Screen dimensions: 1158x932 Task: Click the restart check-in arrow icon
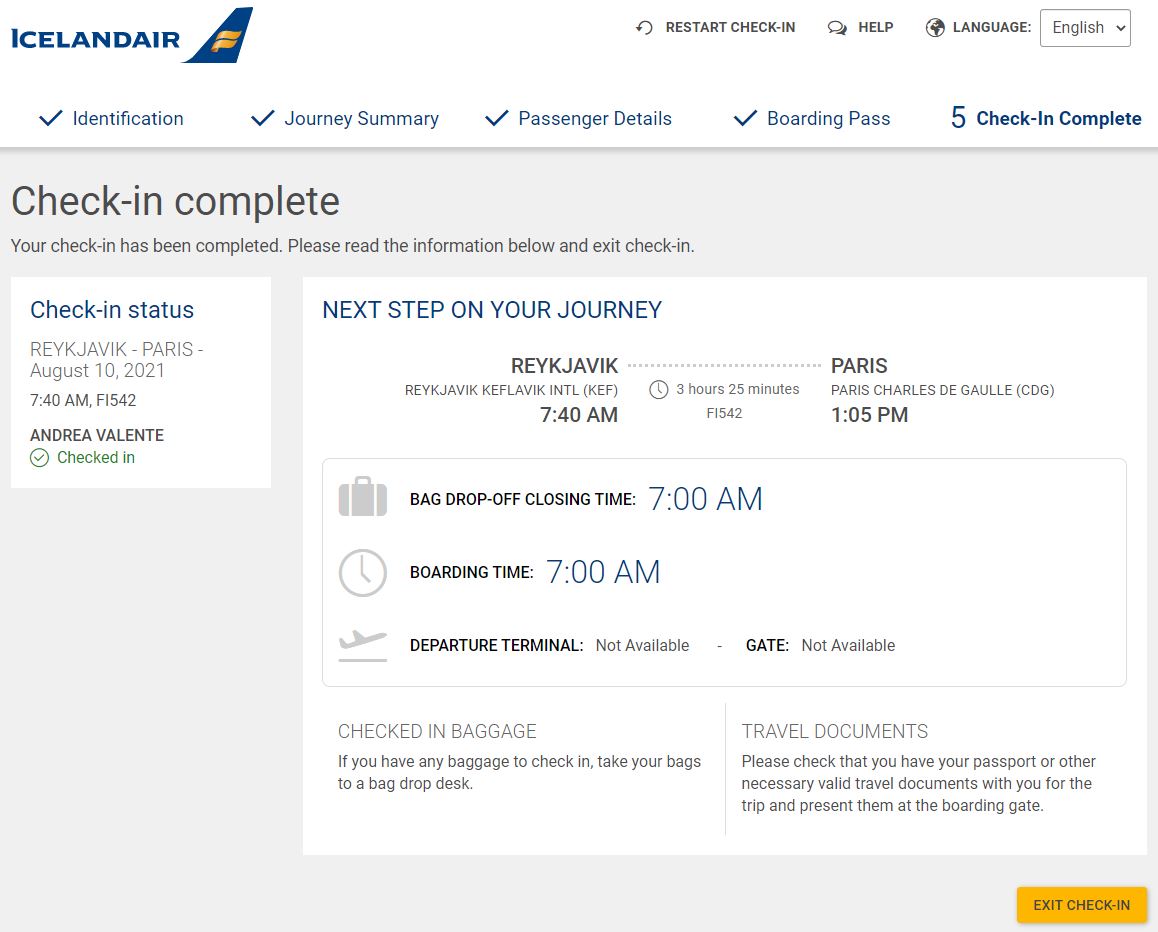[x=644, y=28]
